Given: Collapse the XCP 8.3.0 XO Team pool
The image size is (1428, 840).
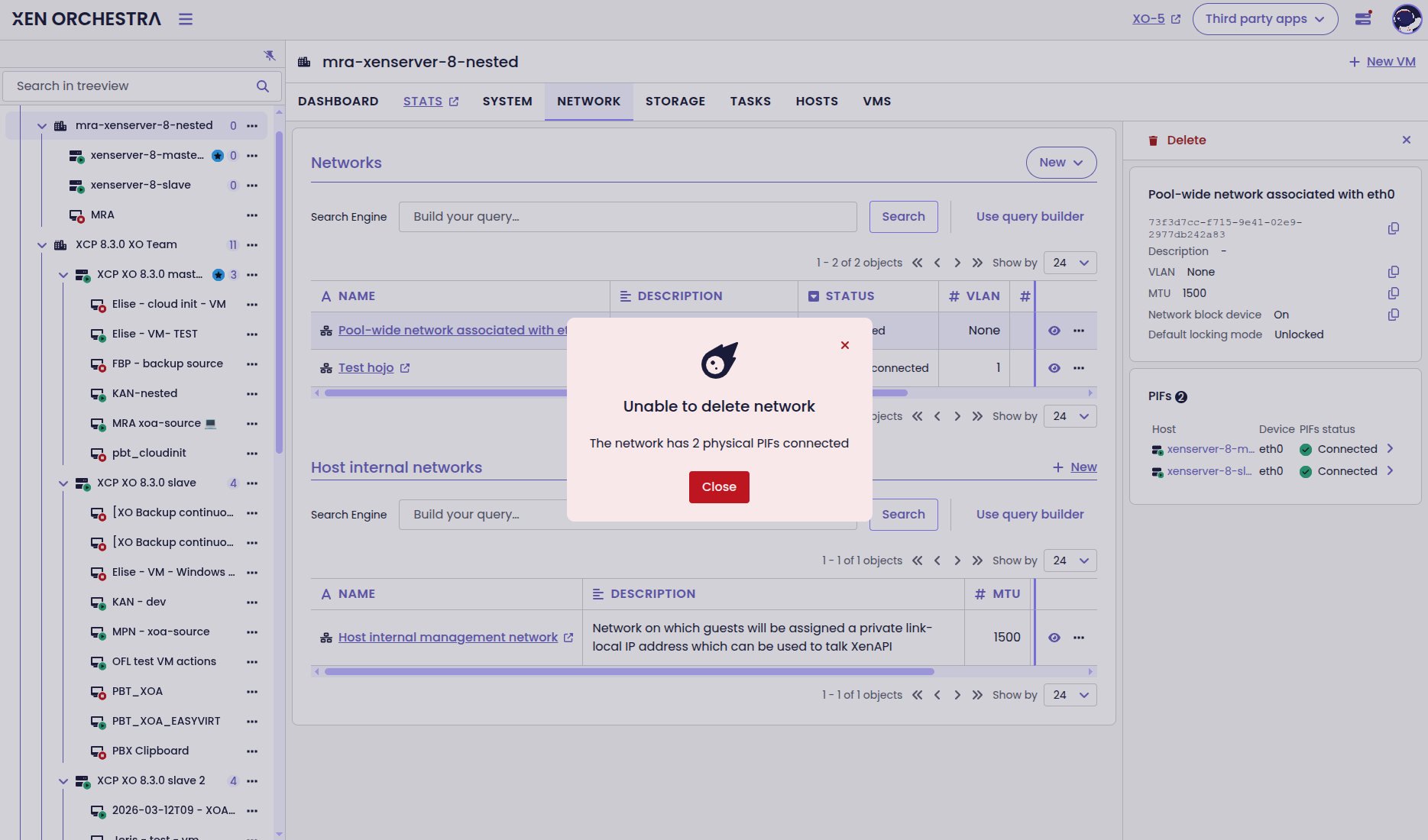Looking at the screenshot, I should (x=42, y=245).
